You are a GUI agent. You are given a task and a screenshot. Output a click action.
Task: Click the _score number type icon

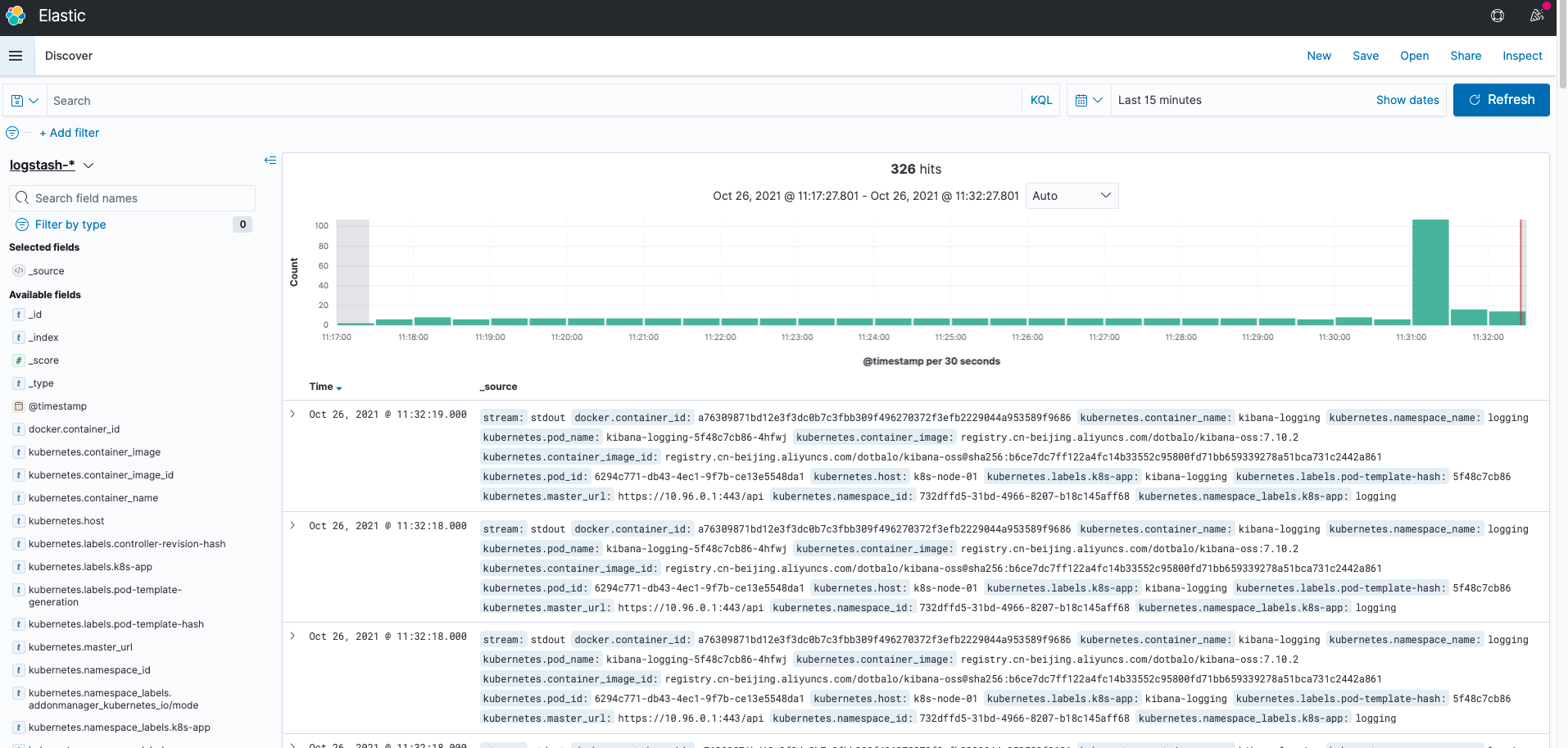tap(19, 360)
